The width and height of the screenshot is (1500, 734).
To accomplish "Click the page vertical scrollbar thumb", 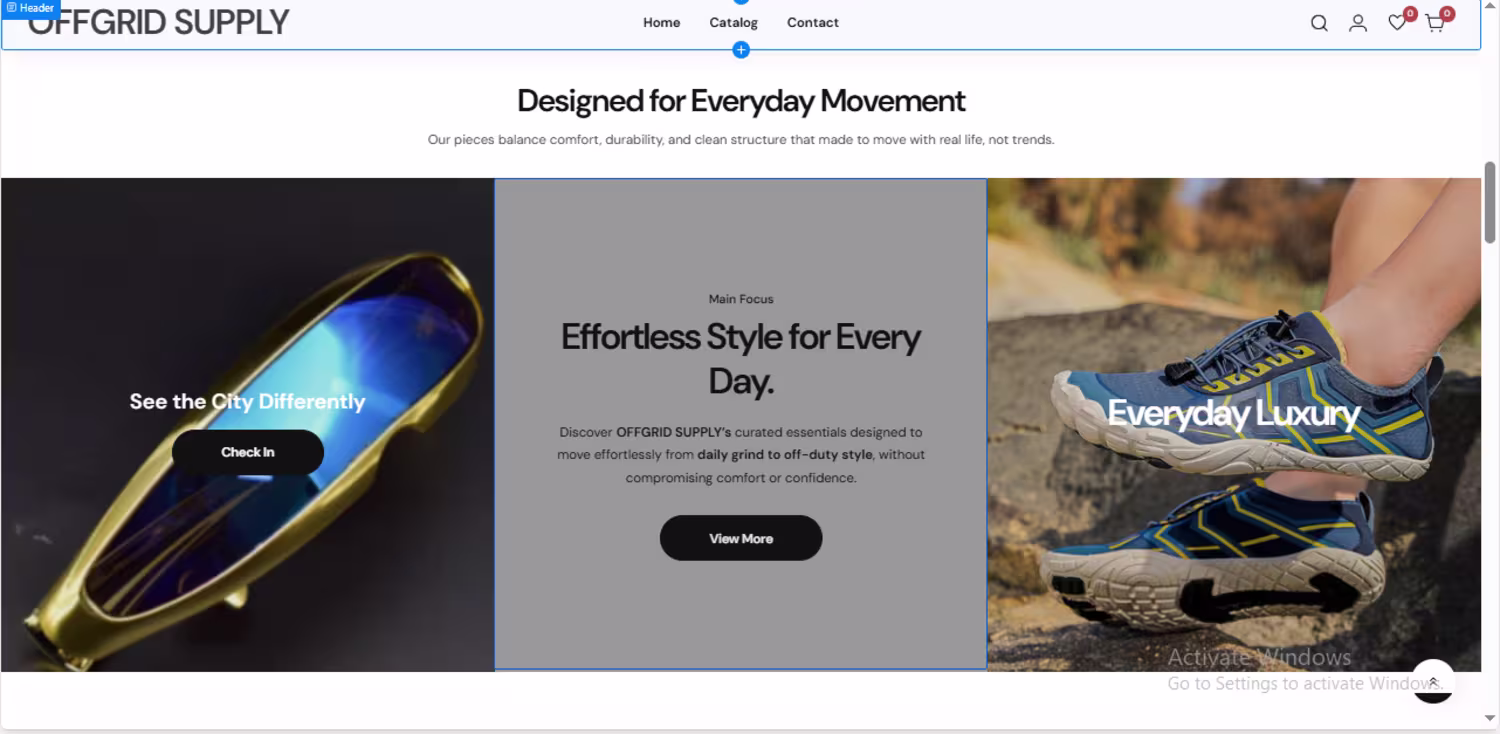I will click(1490, 202).
